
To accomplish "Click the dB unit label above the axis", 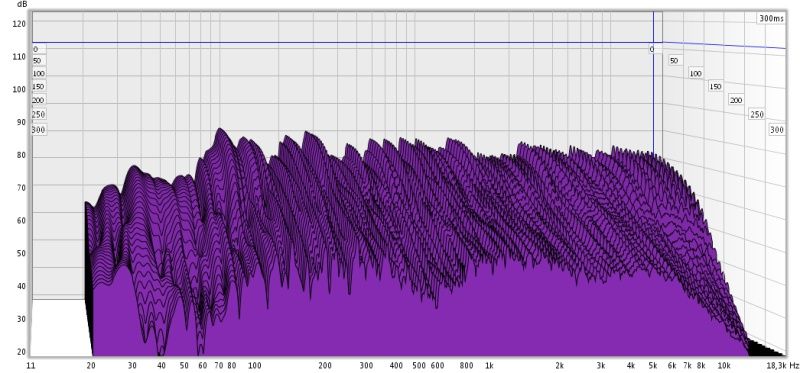I will (x=21, y=4).
